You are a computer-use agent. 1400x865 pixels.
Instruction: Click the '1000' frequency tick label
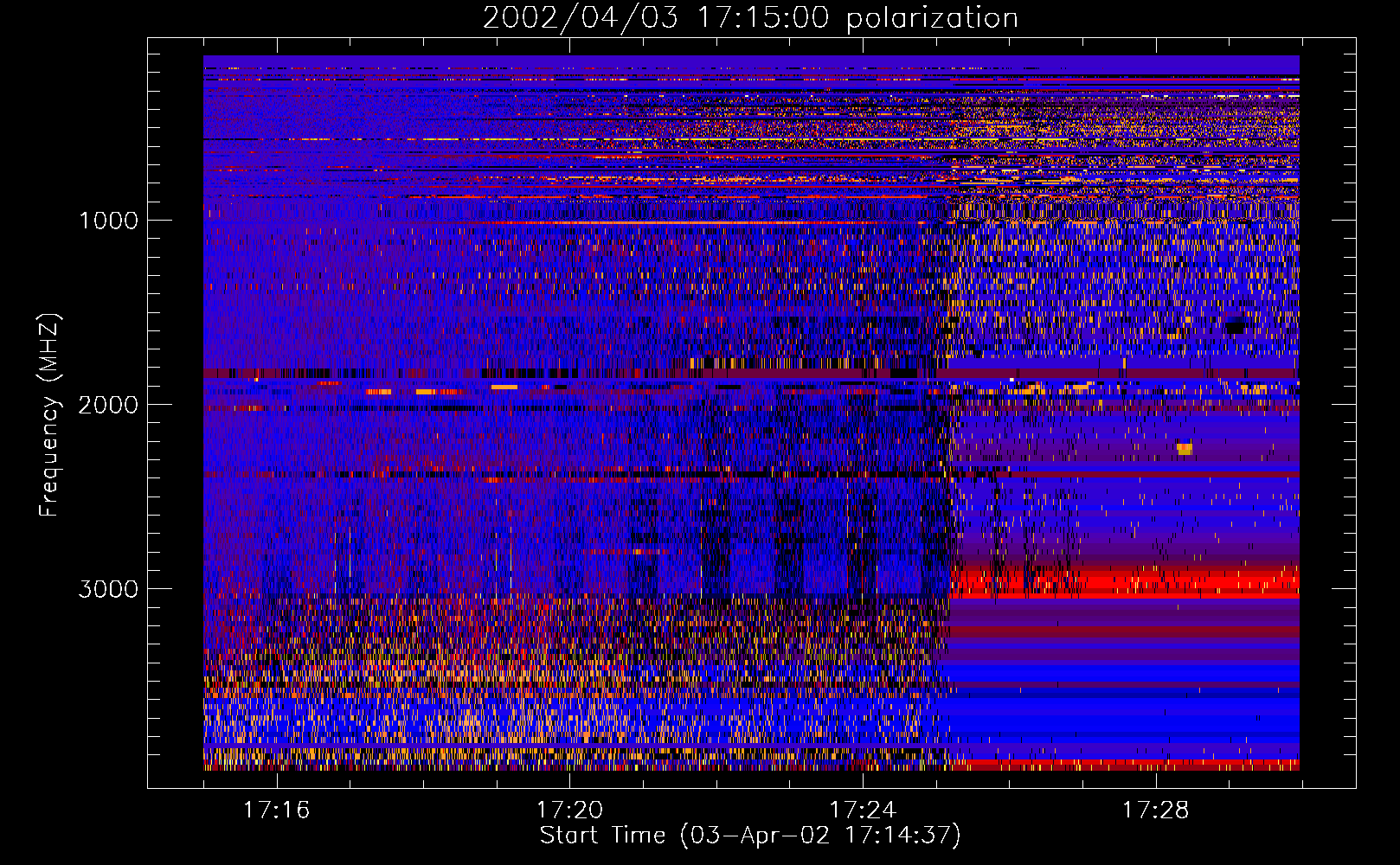pyautogui.click(x=108, y=221)
